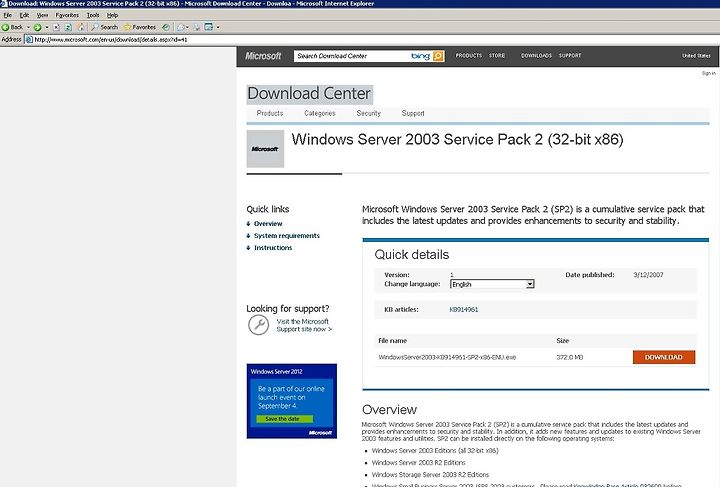Select the Products tab under Download Center
The image size is (720, 487).
tap(270, 113)
